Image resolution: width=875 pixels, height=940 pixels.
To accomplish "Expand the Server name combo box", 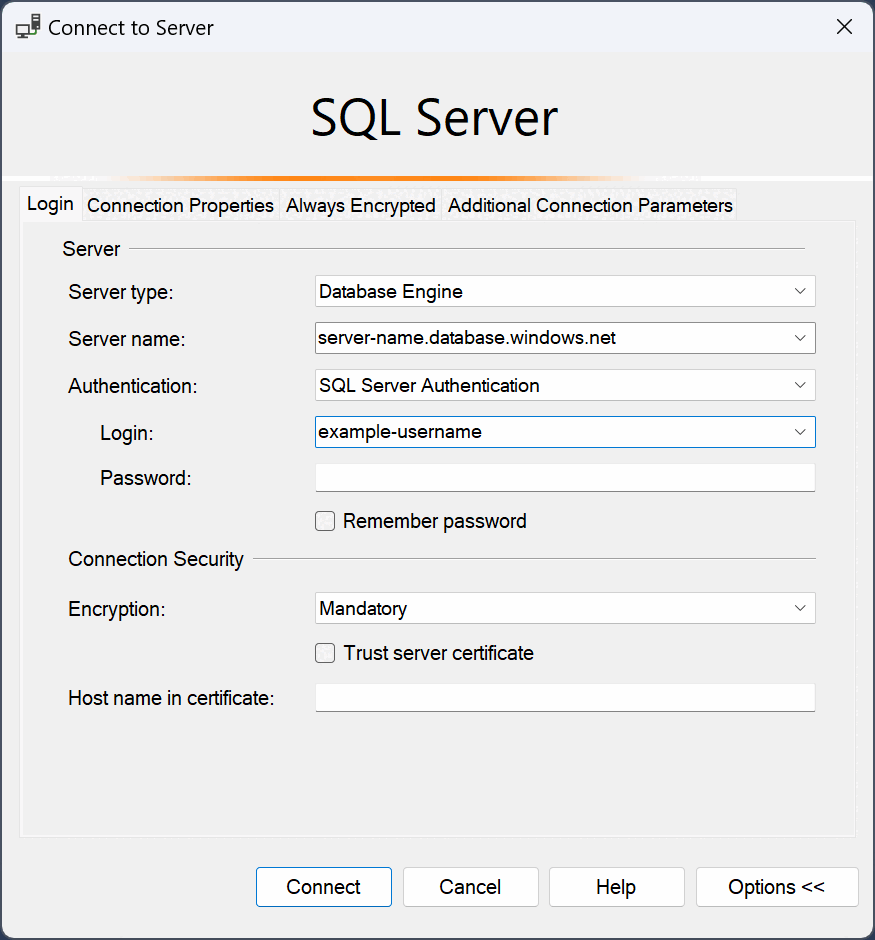I will tap(800, 338).
